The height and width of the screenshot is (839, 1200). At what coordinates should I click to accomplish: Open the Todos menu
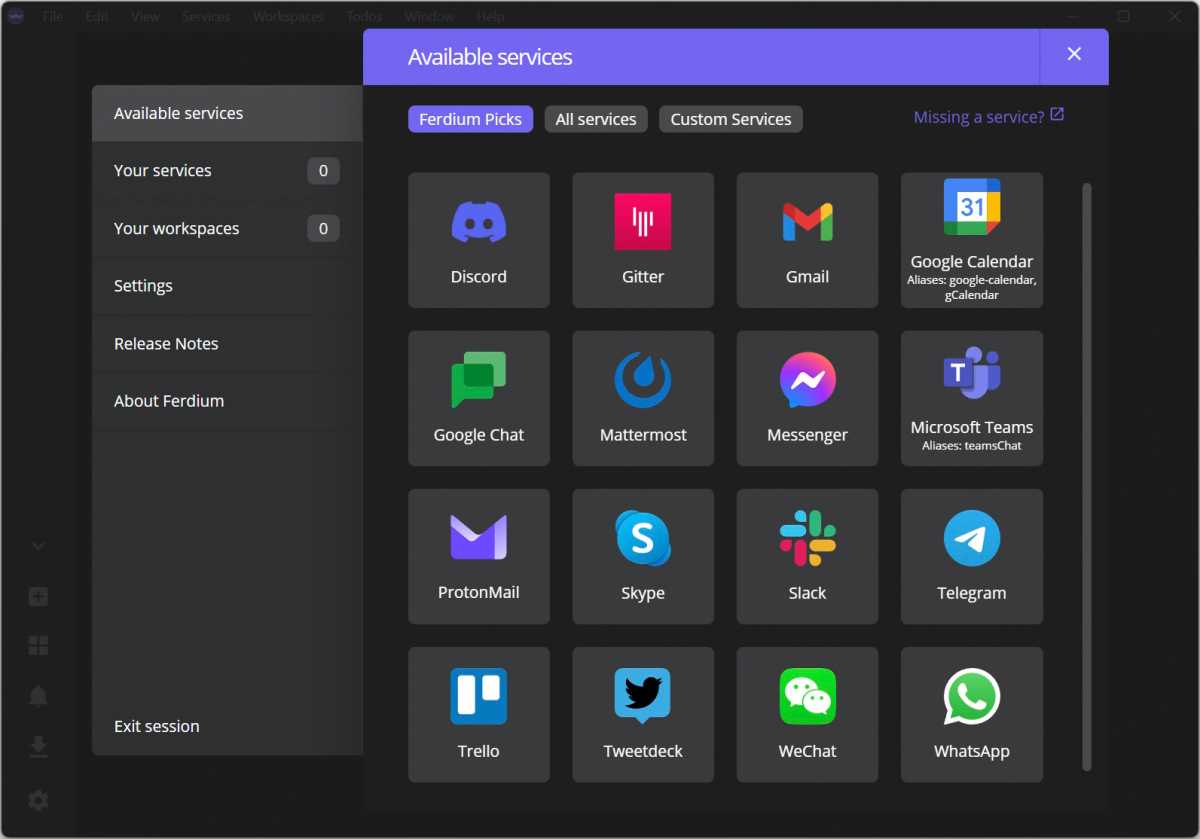click(365, 16)
